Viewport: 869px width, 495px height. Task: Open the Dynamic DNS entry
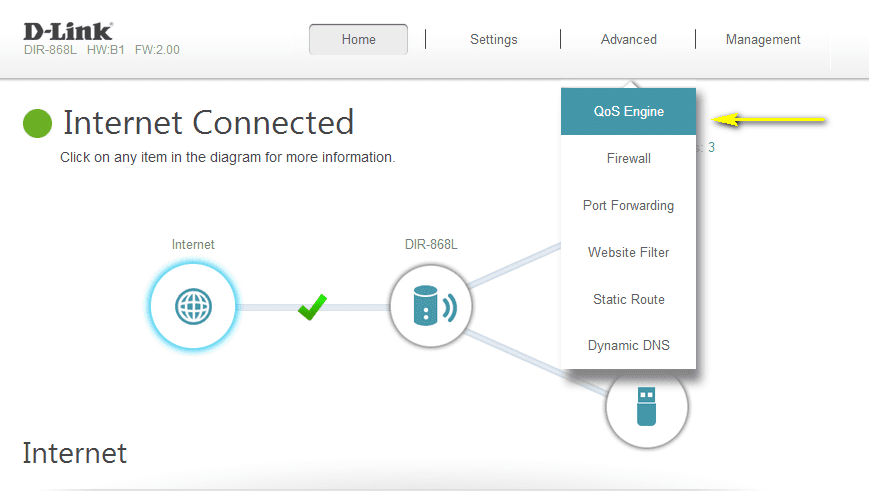(628, 346)
